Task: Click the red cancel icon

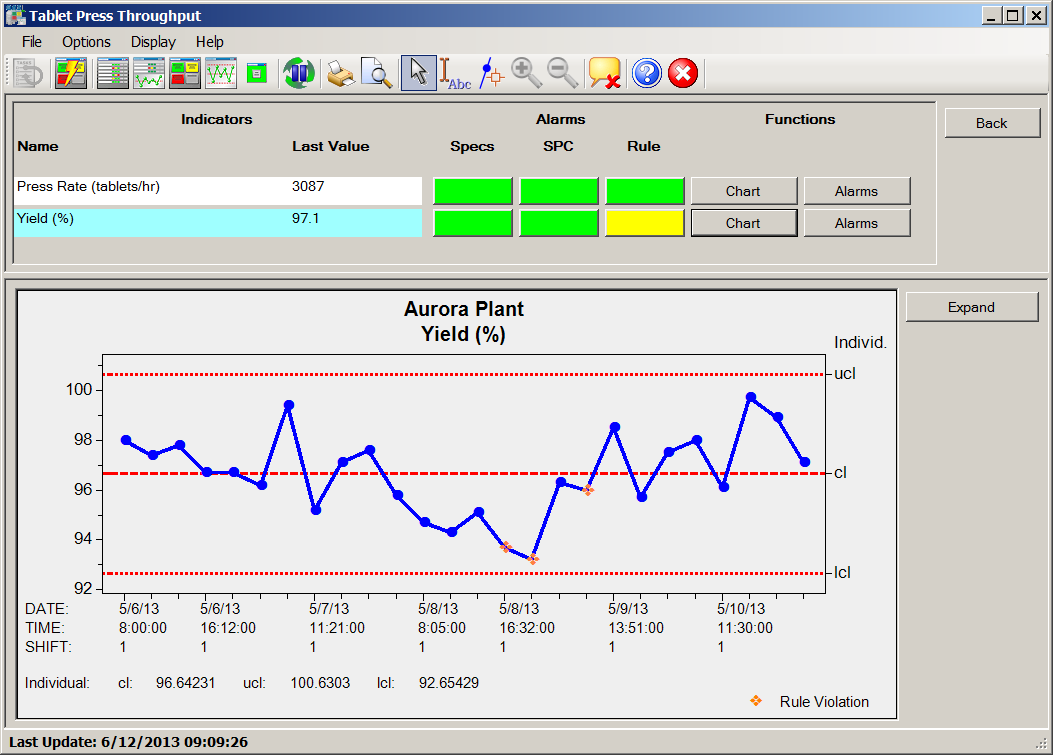Action: tap(682, 72)
